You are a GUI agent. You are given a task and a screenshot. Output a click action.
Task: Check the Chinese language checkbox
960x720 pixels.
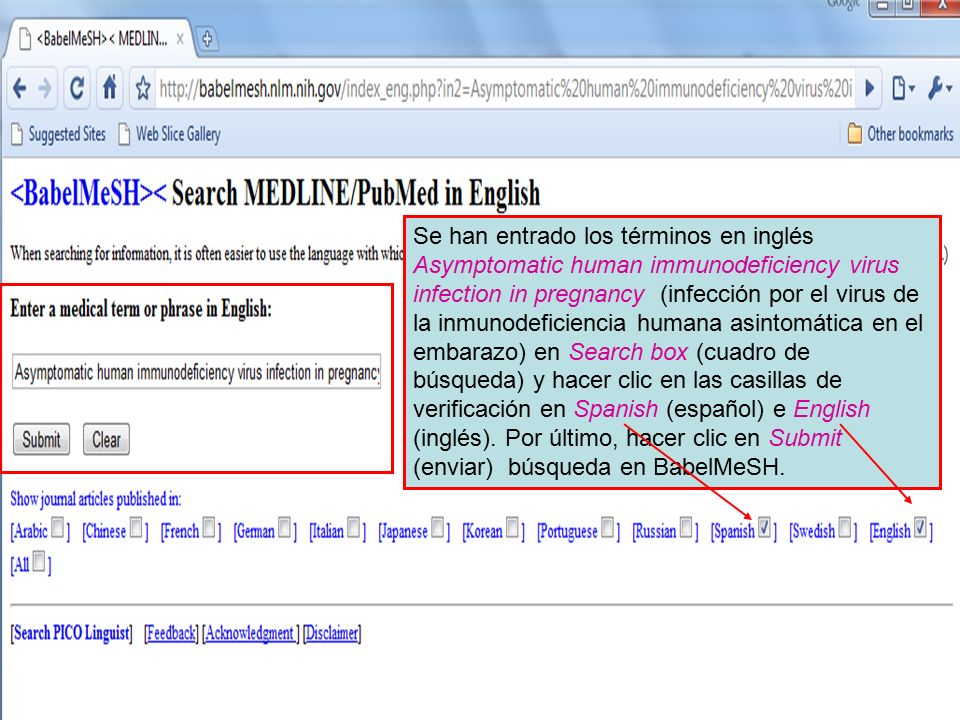click(136, 527)
